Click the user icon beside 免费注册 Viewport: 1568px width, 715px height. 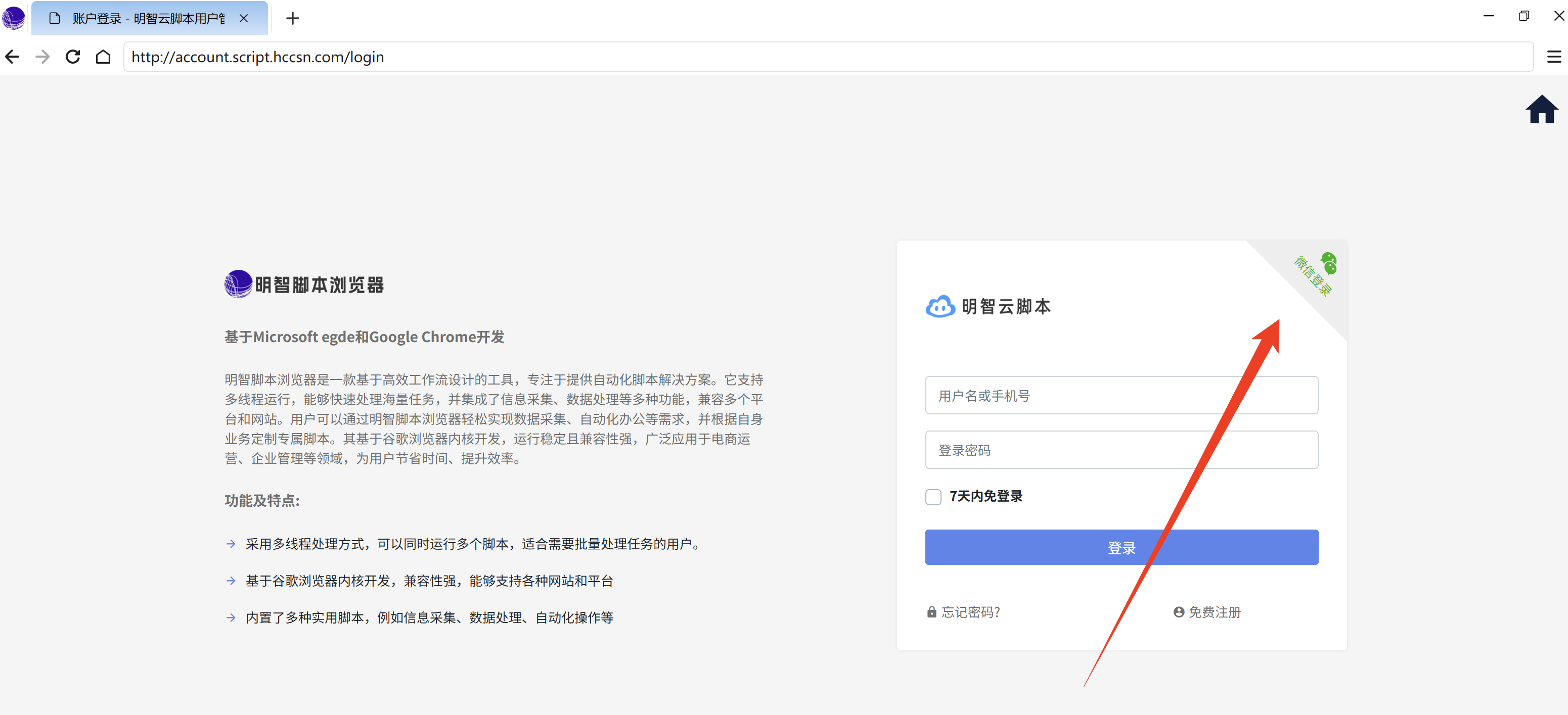1179,612
